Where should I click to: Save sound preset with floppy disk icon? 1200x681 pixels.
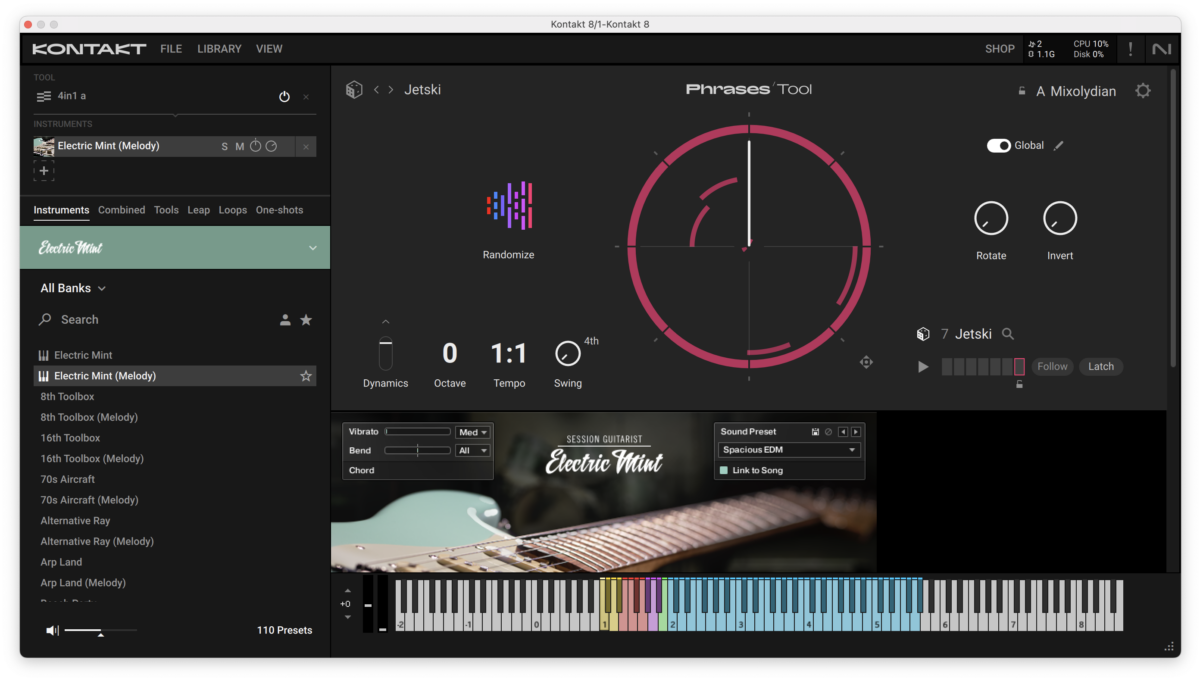point(816,432)
